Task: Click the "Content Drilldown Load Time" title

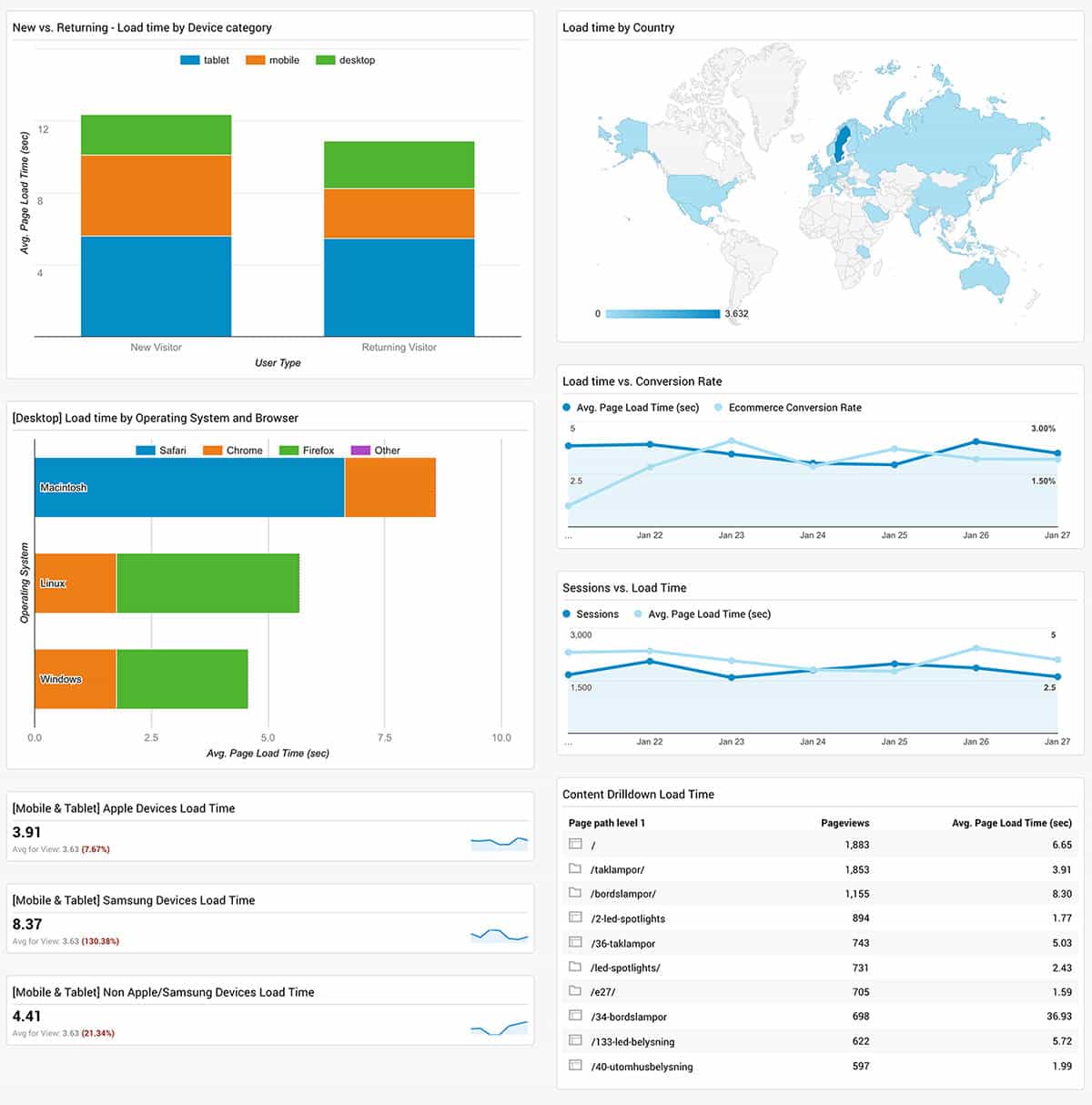Action: [x=638, y=795]
